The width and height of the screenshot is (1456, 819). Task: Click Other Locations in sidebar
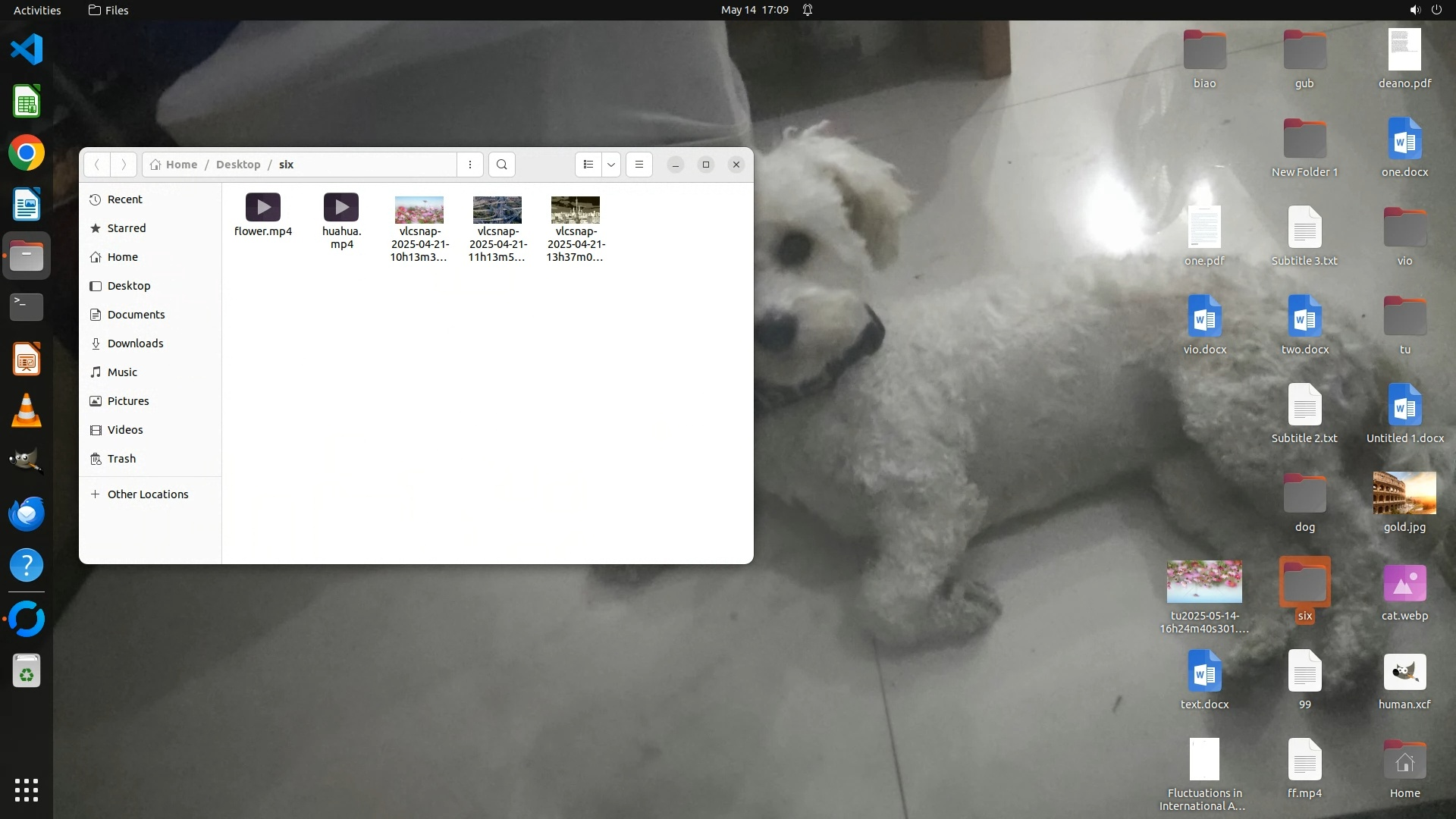coord(147,494)
